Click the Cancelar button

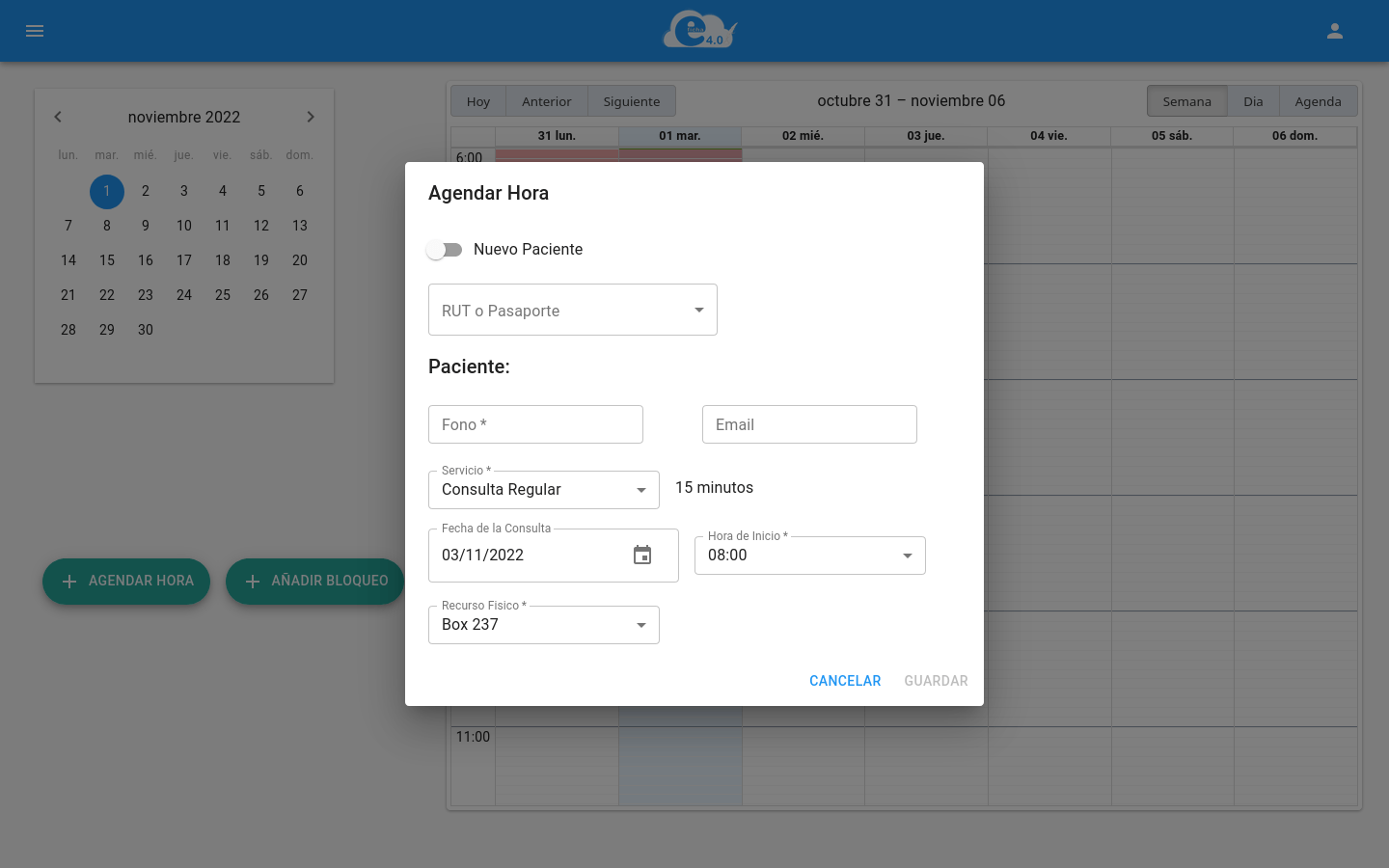coord(844,680)
